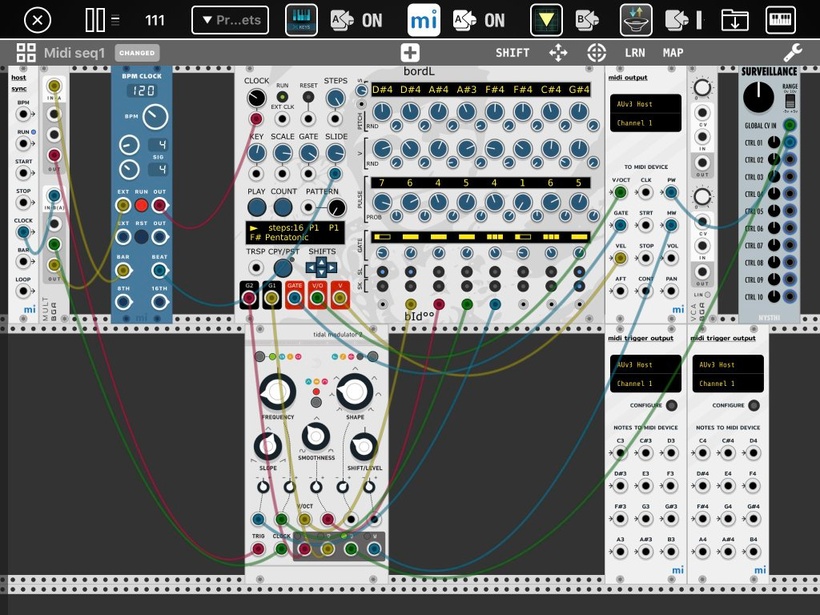Click the bordL PLAY button
This screenshot has height=615, width=820.
coord(256,208)
